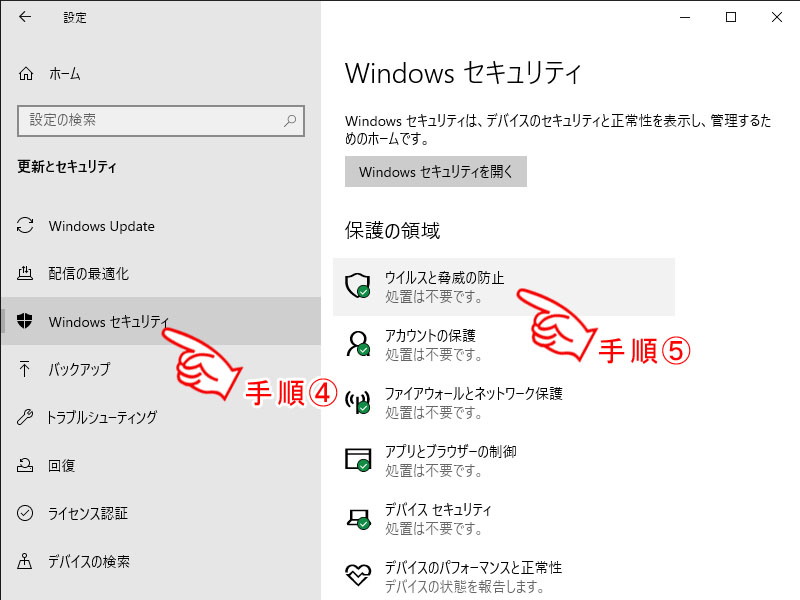Click the Windows Update sync icon

[x=25, y=226]
